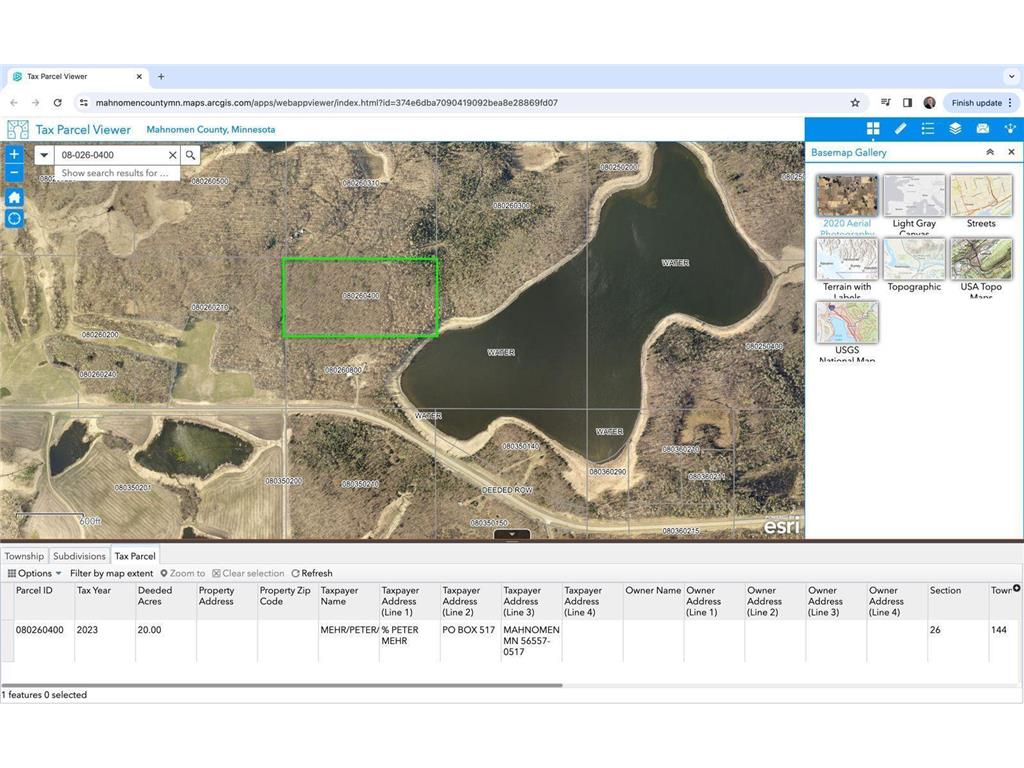Open the Layer List widget
The height and width of the screenshot is (768, 1024).
point(955,129)
